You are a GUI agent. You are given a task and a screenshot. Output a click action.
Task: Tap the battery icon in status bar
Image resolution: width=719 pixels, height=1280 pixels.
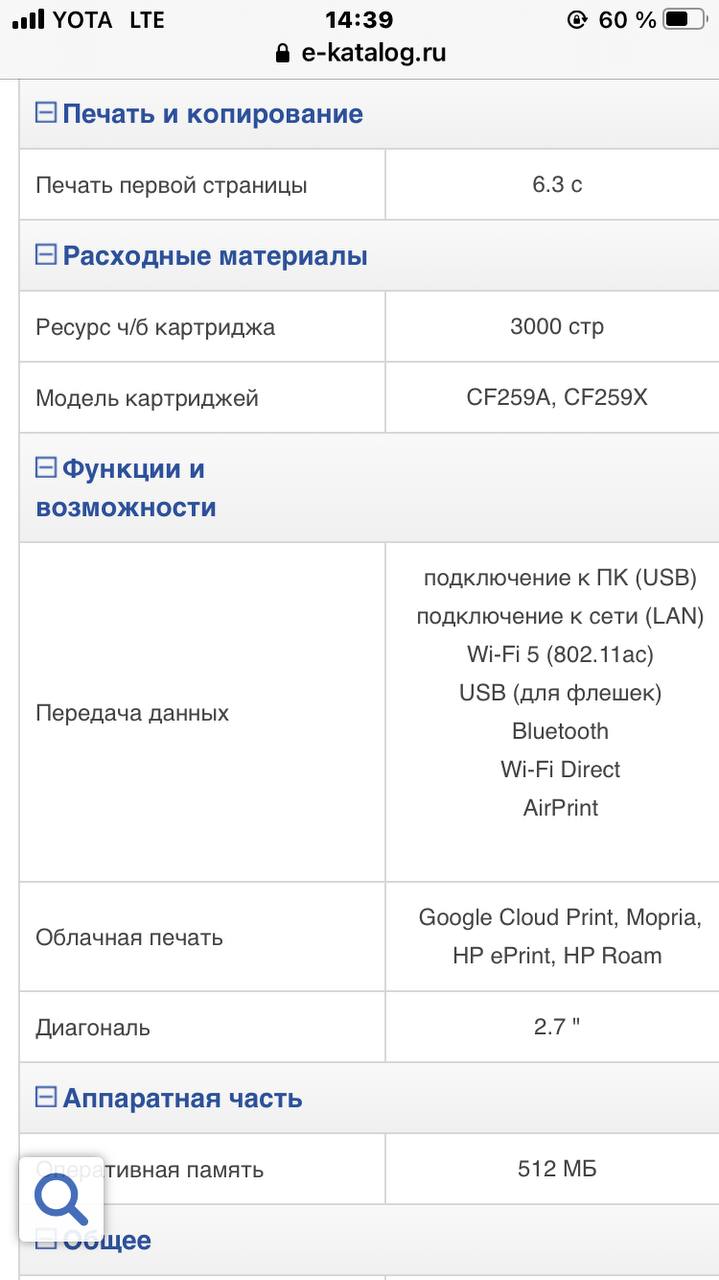pyautogui.click(x=683, y=19)
